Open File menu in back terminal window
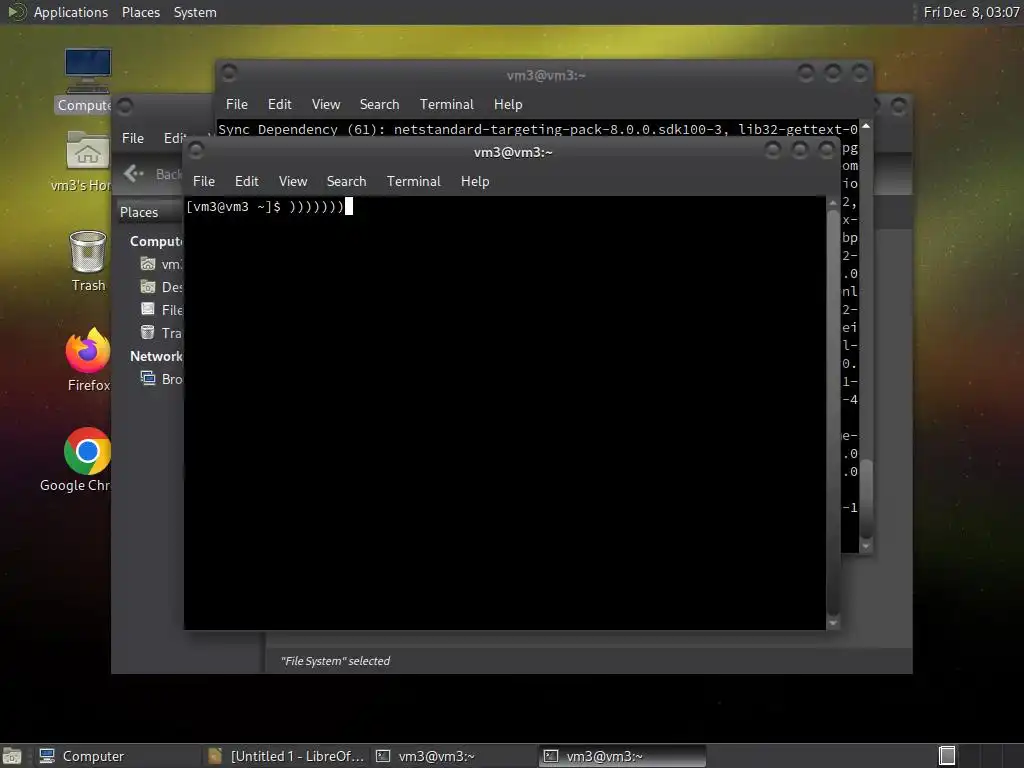The width and height of the screenshot is (1024, 768). pos(236,104)
